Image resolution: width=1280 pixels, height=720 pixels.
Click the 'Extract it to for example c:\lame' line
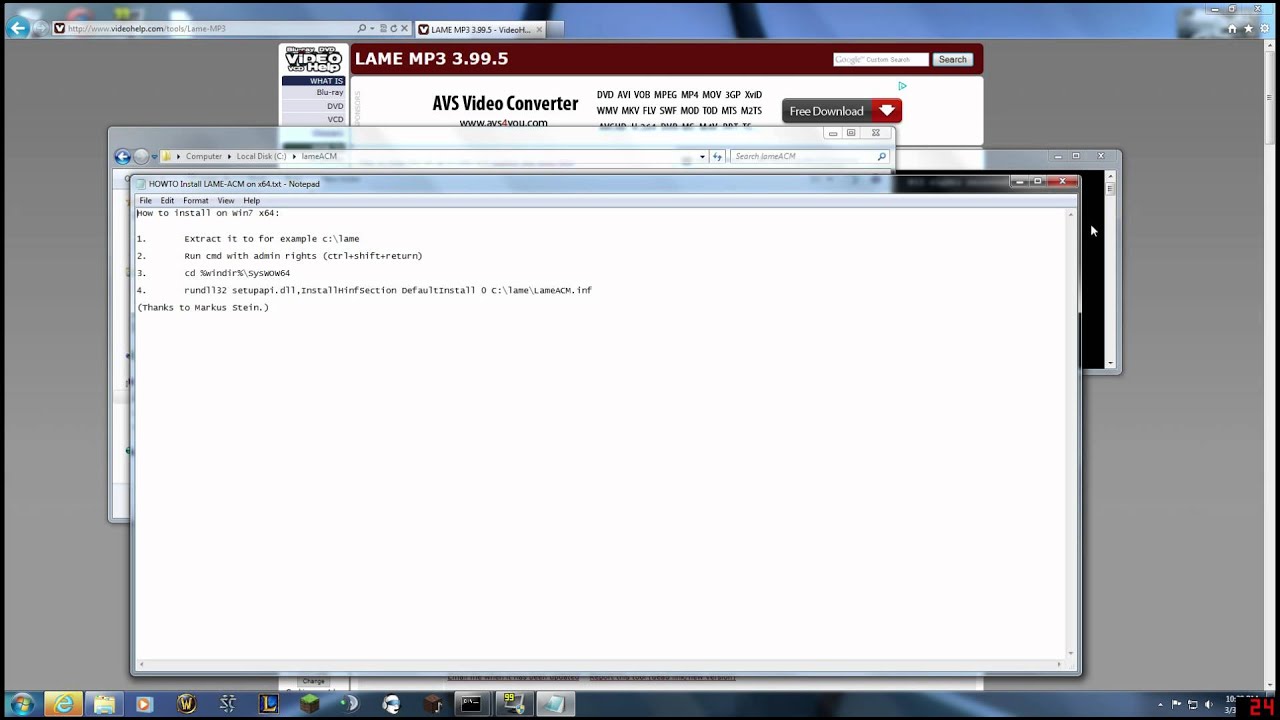click(x=272, y=239)
